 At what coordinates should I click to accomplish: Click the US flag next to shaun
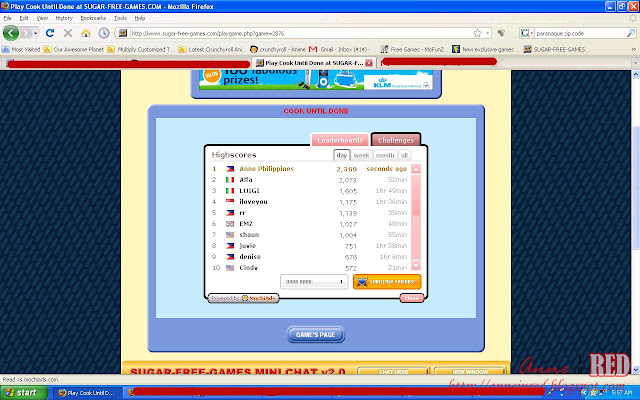[230, 235]
